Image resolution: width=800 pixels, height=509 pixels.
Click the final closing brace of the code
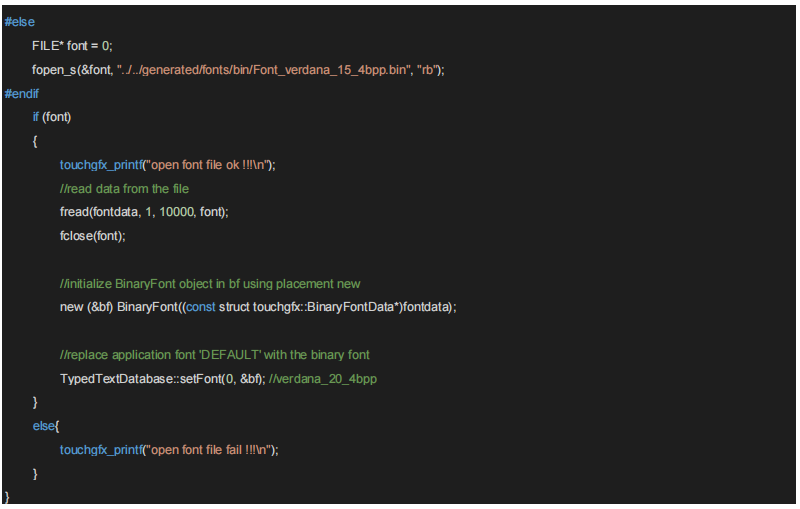pyautogui.click(x=8, y=497)
